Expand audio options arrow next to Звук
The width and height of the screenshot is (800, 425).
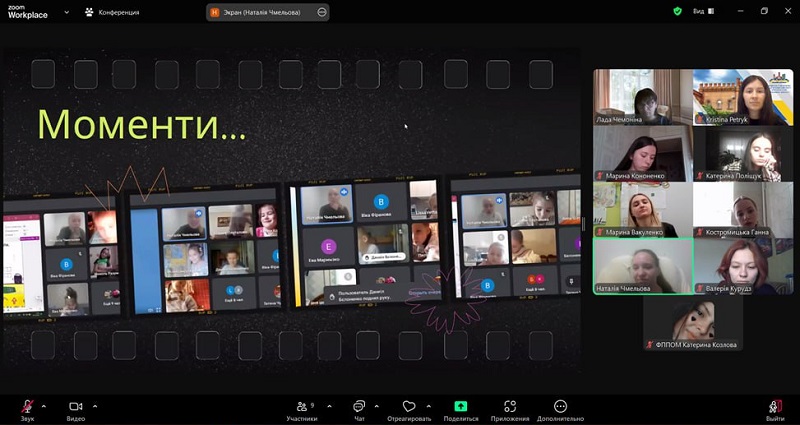(43, 407)
